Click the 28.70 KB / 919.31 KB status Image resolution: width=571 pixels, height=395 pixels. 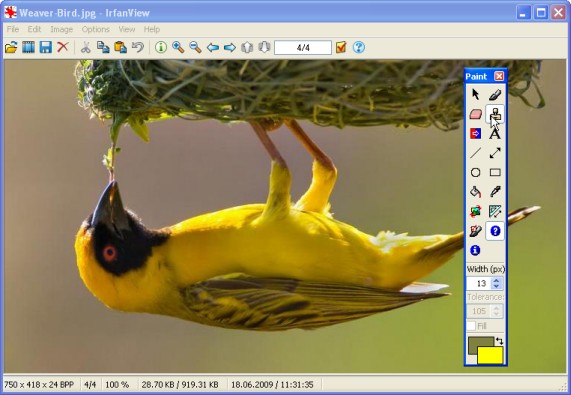(180, 385)
